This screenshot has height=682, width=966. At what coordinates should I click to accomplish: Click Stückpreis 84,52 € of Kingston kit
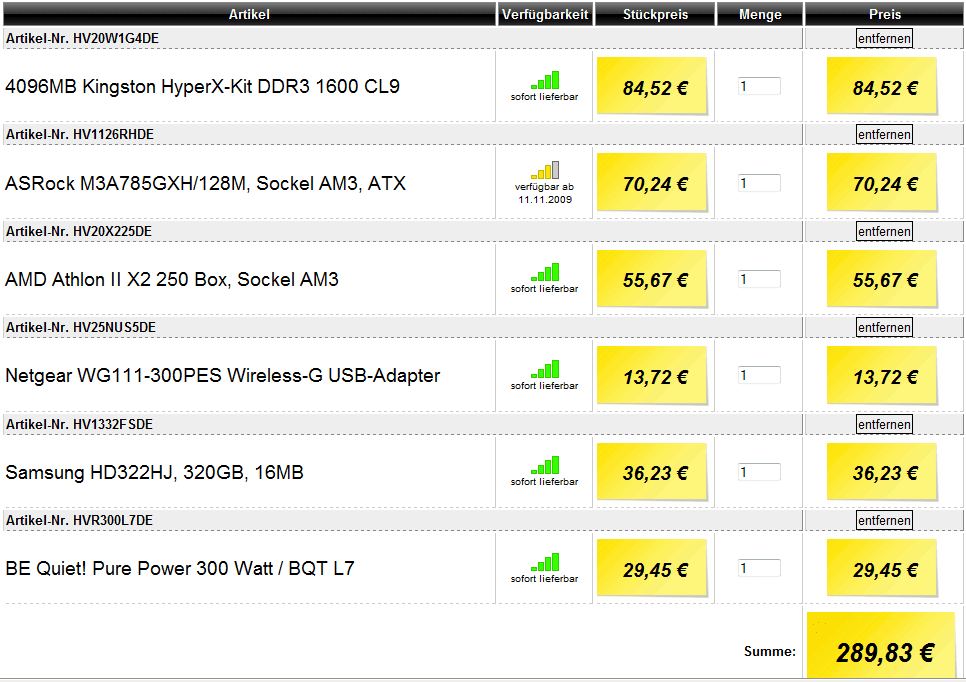(x=652, y=86)
